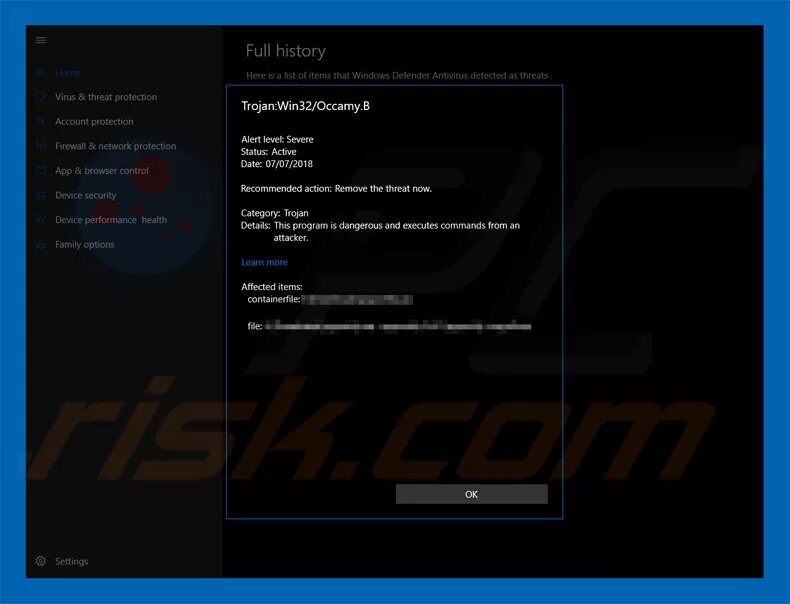Click the containerfile entry

pos(330,300)
